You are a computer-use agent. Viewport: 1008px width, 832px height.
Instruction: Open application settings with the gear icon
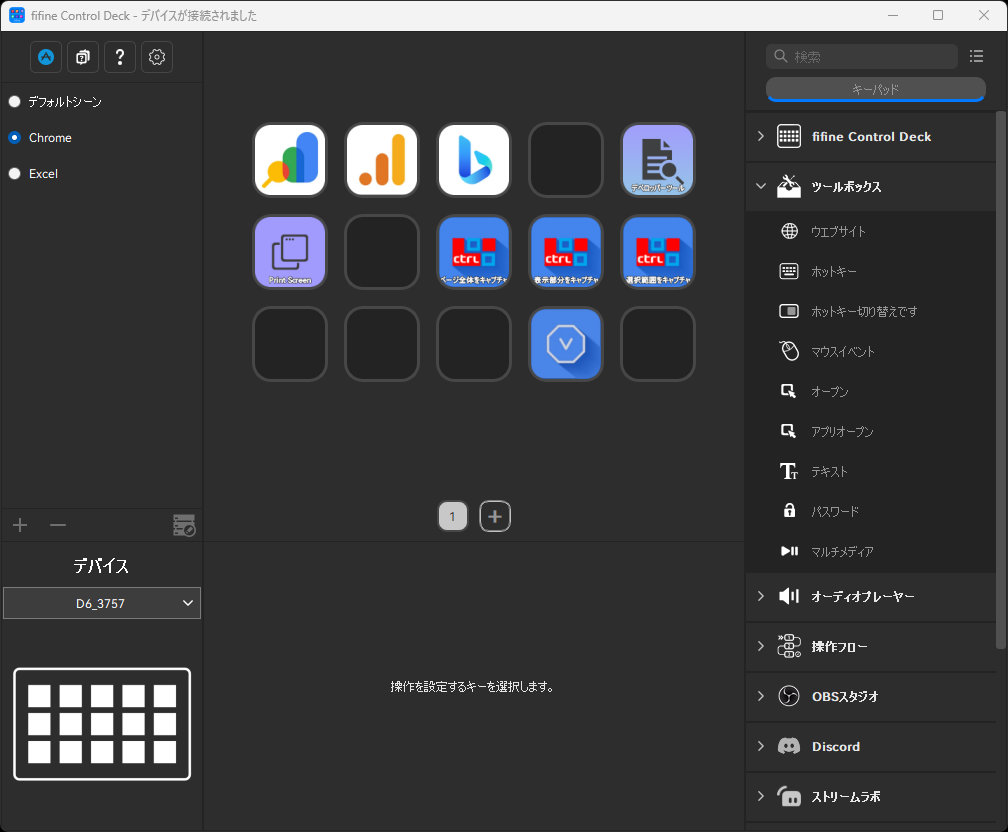(x=156, y=57)
